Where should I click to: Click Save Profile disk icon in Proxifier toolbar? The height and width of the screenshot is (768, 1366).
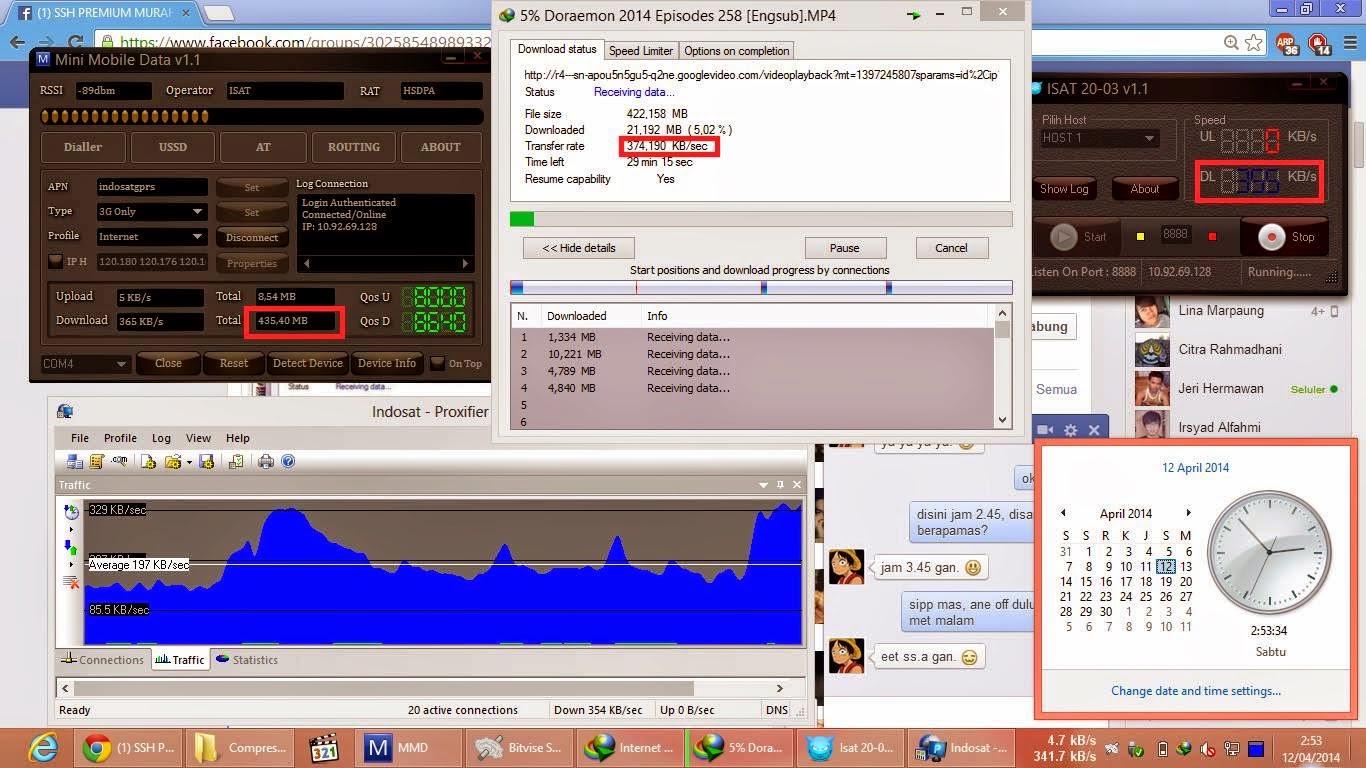pyautogui.click(x=206, y=461)
